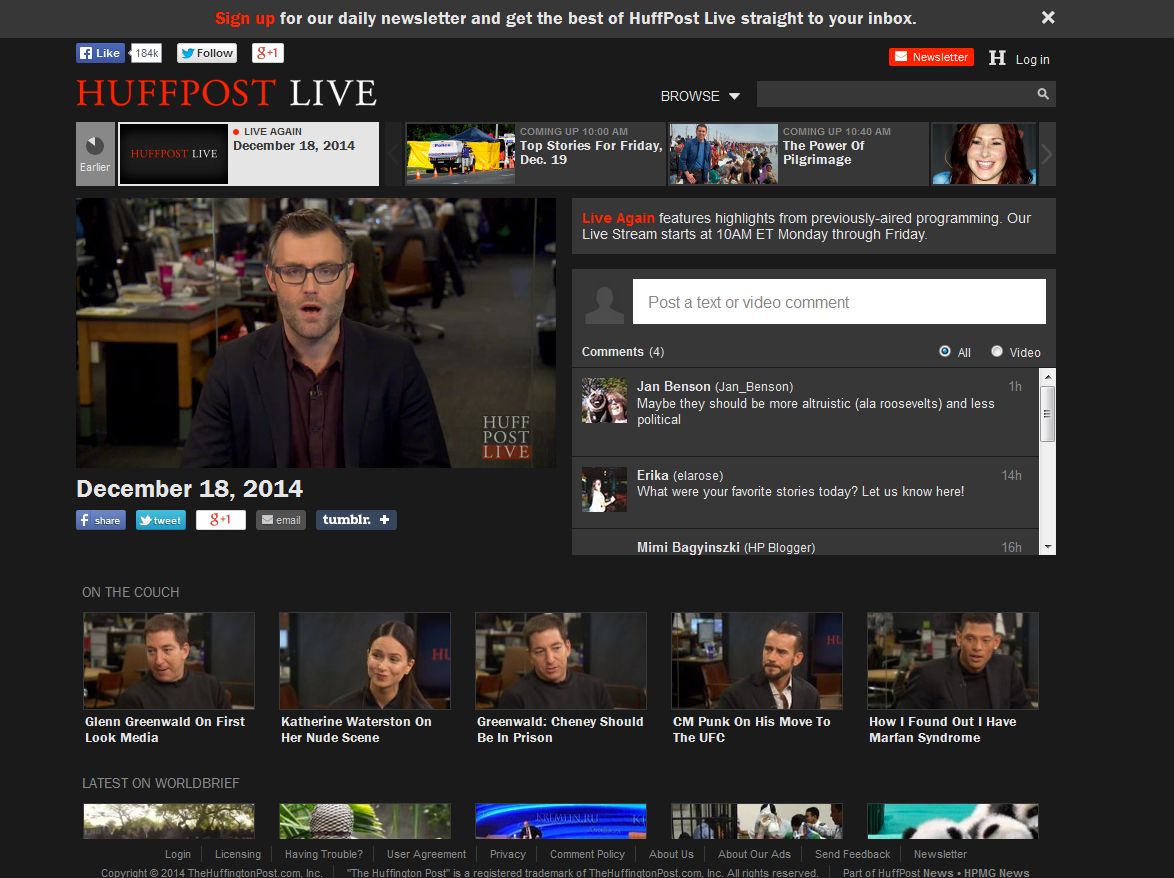The height and width of the screenshot is (878, 1174).
Task: Click comments scrollbar down arrow
Action: pos(1048,547)
